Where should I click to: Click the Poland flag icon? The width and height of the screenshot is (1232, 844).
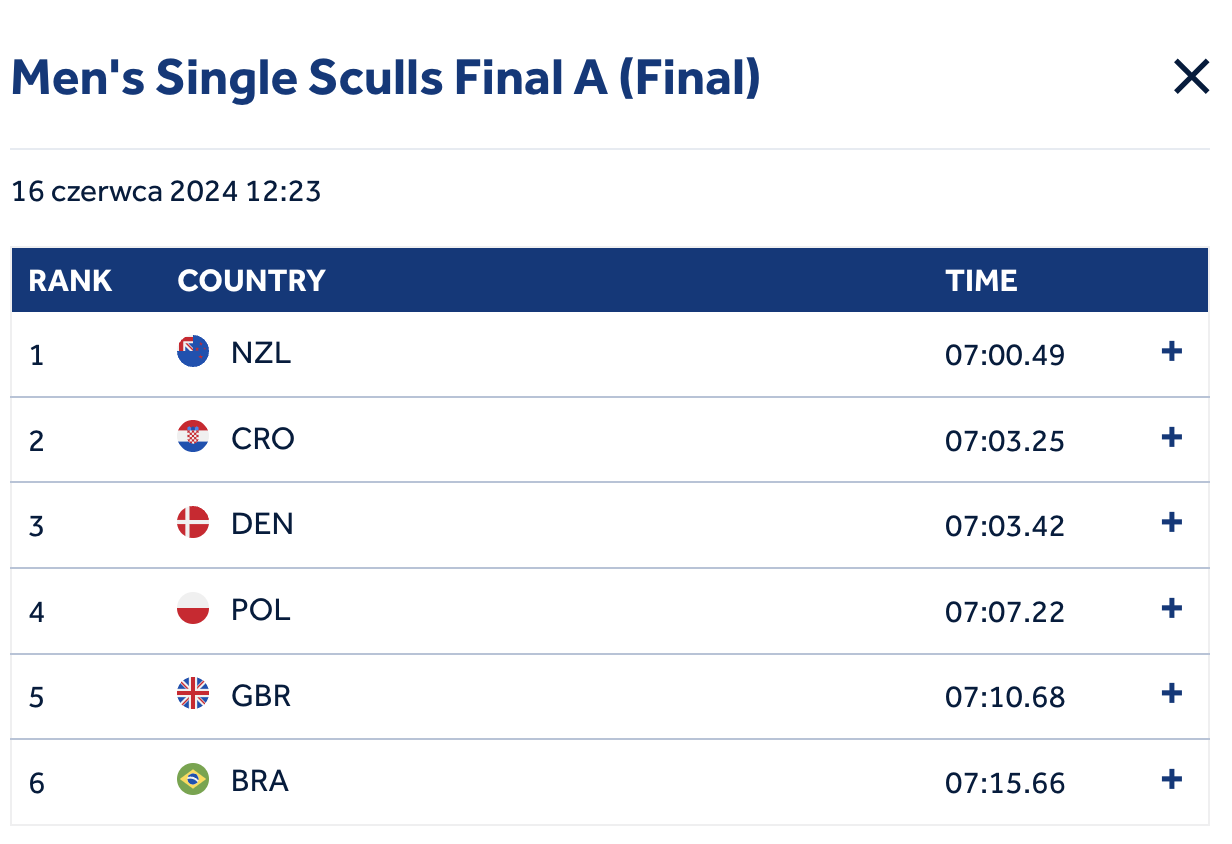click(x=193, y=609)
